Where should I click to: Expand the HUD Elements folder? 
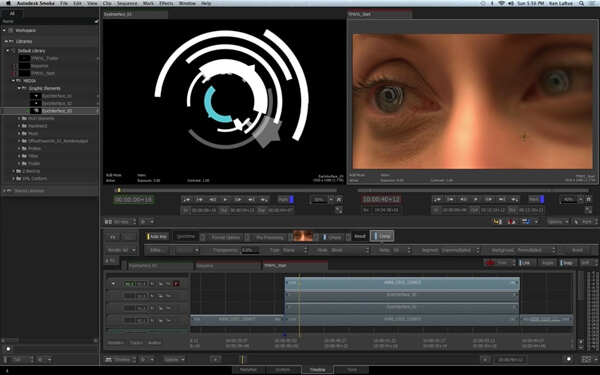[x=19, y=119]
